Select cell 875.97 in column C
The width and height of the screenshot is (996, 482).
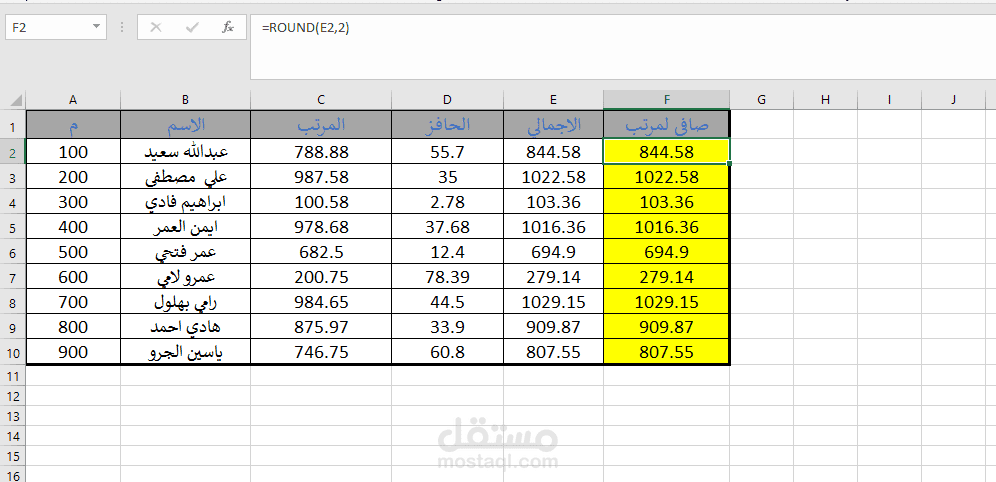321,327
